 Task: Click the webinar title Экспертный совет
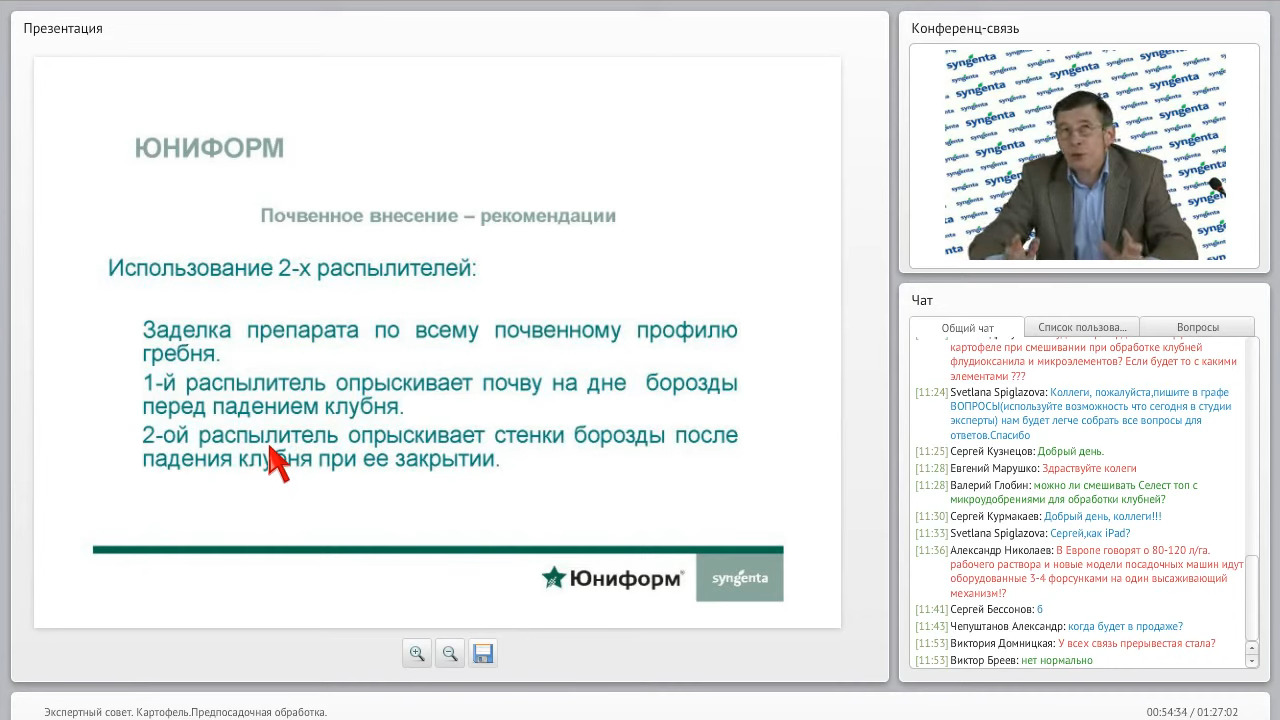coord(185,712)
